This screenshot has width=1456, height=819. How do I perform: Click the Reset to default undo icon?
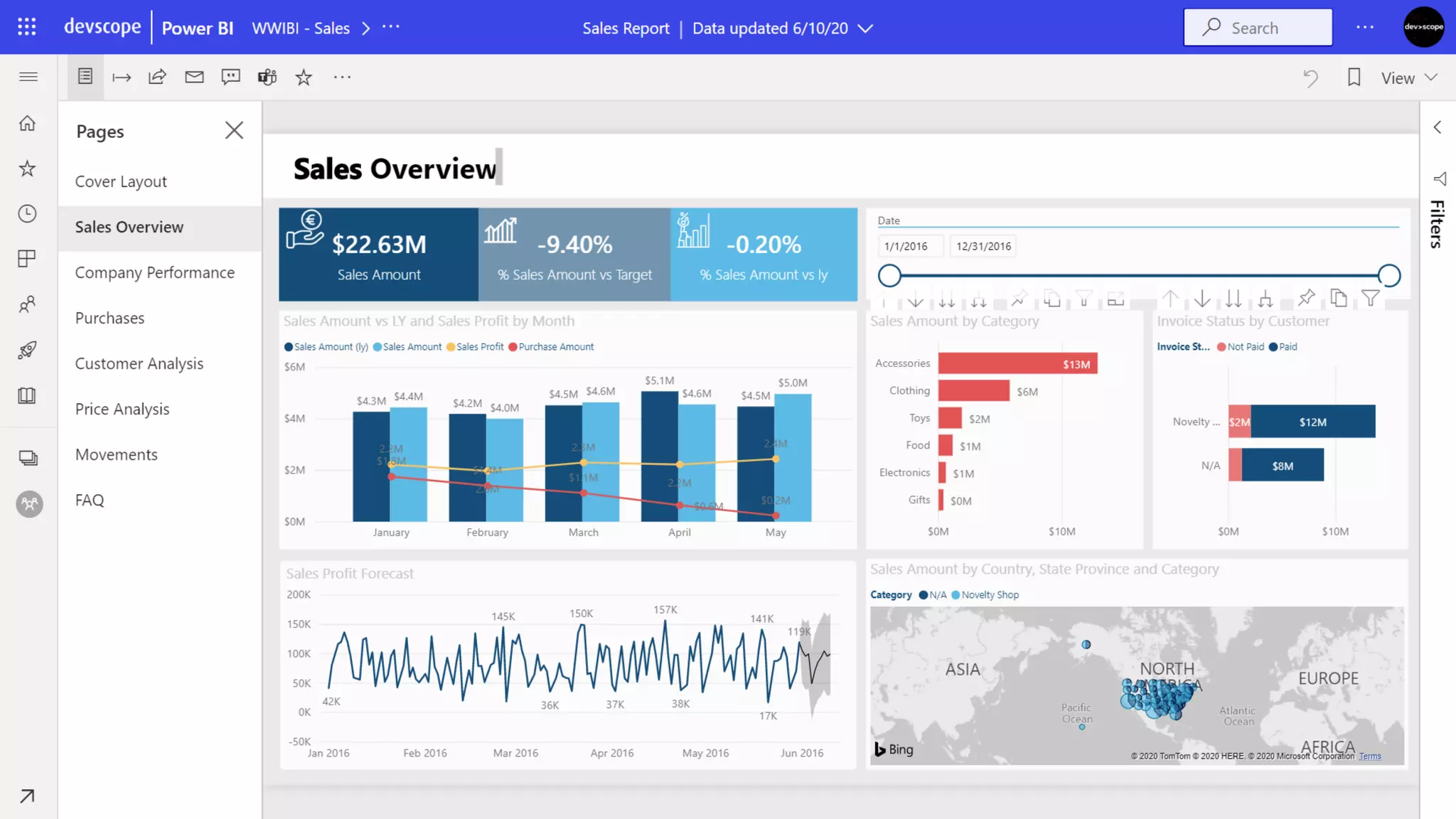1310,77
